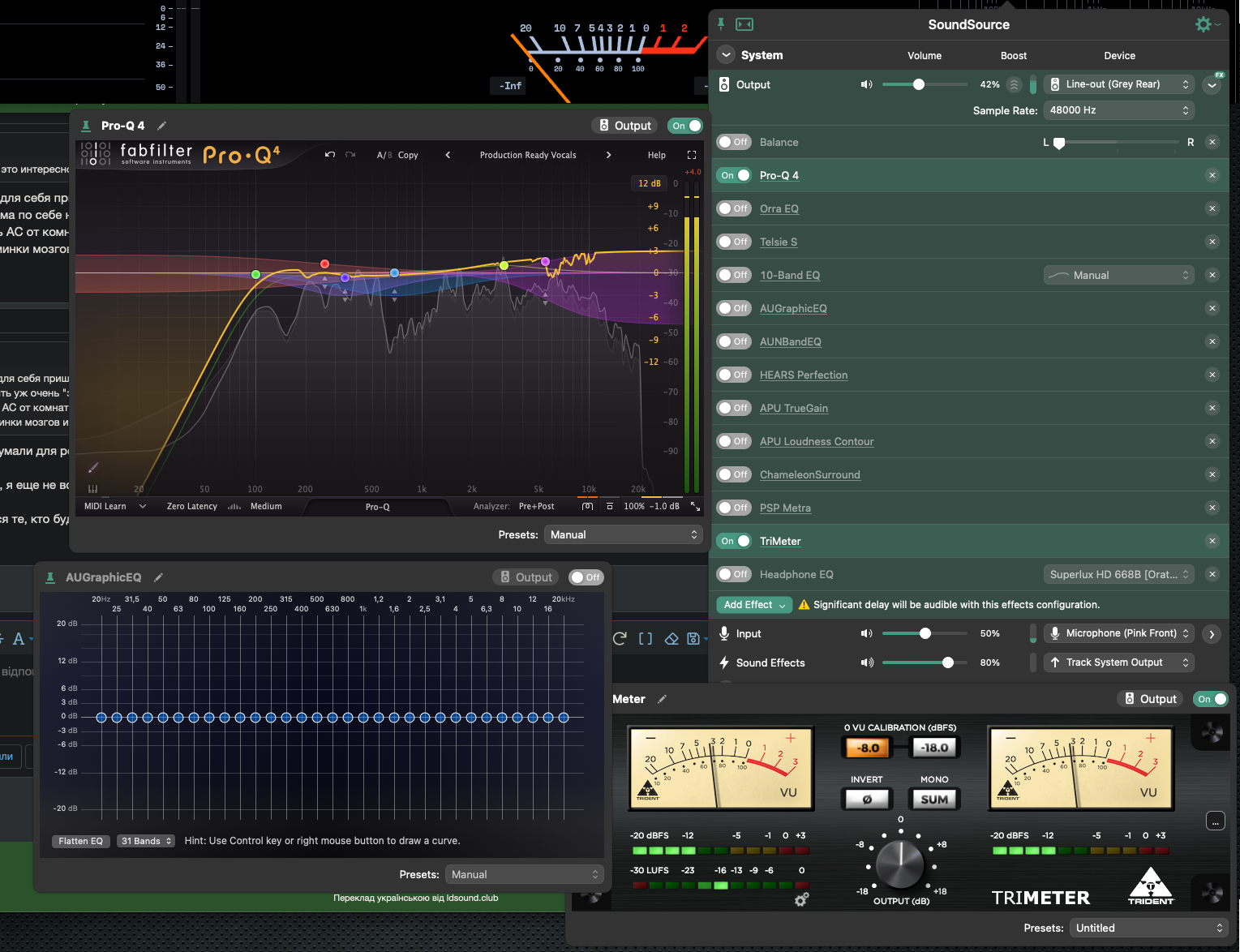Select the -18.0 VU calibration button

pos(935,748)
